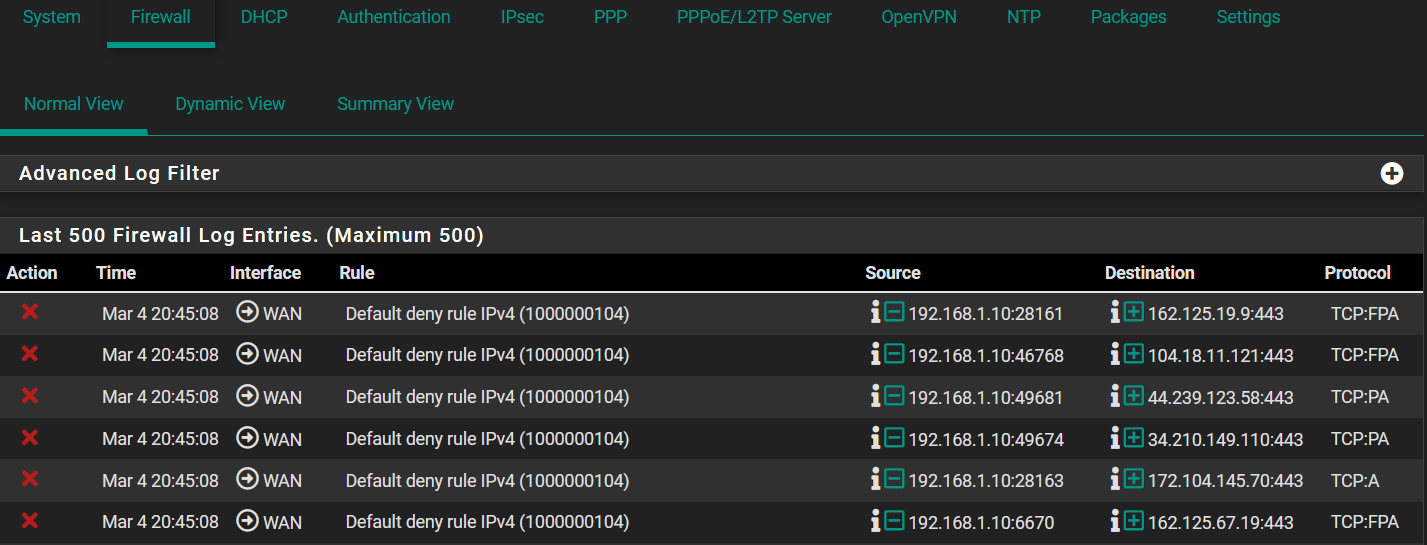Click the Interface column header
The height and width of the screenshot is (545, 1427).
pyautogui.click(x=265, y=273)
